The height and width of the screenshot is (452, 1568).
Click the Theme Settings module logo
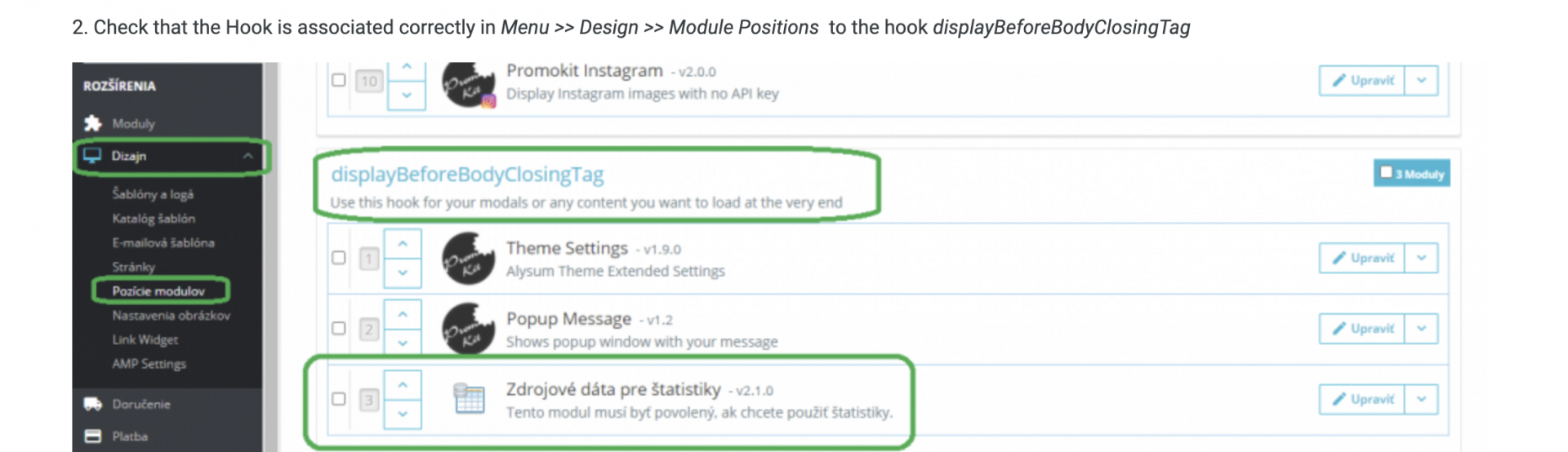click(469, 259)
